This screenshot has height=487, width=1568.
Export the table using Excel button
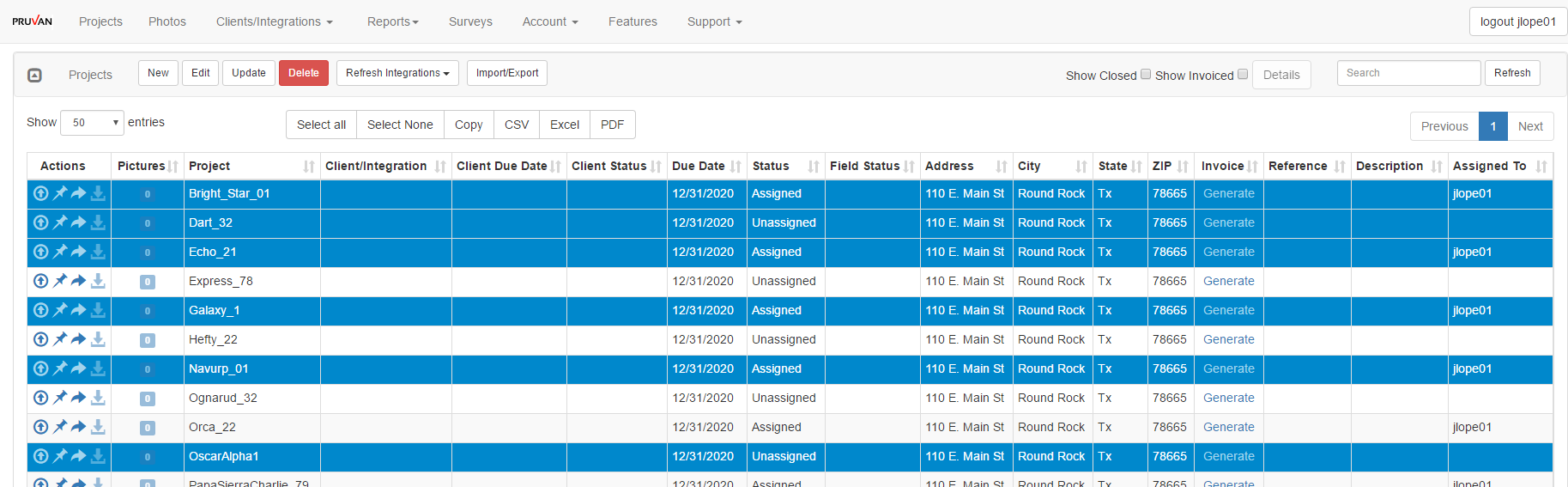click(x=564, y=125)
